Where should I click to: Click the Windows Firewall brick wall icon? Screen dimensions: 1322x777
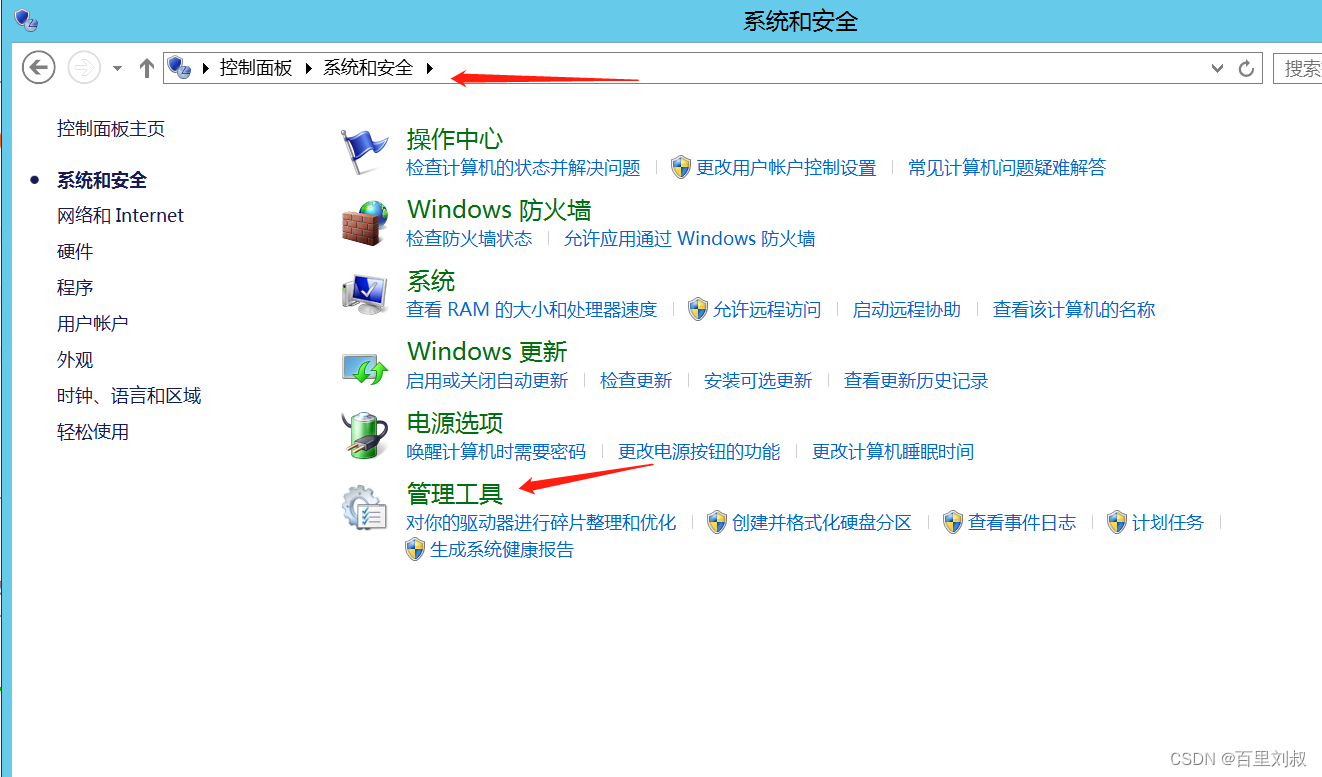pyautogui.click(x=364, y=223)
